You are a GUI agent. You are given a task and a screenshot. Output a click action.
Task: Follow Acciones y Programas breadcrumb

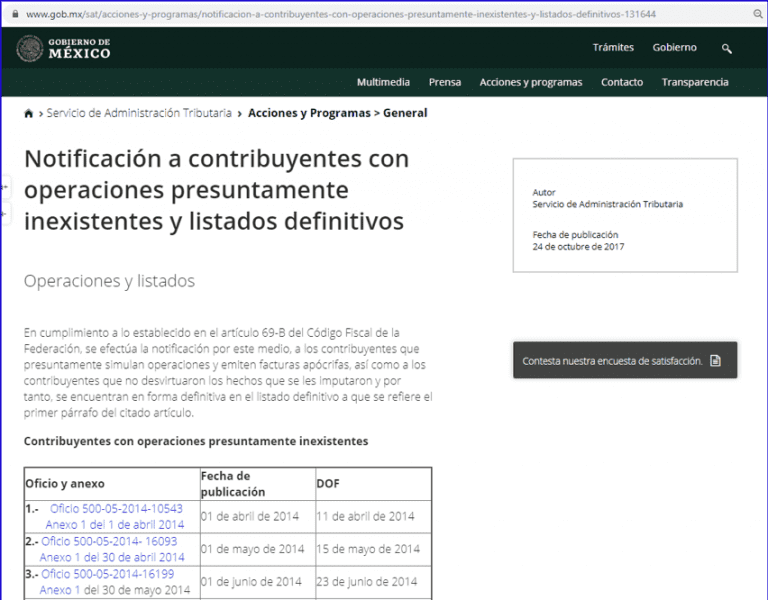click(x=309, y=113)
